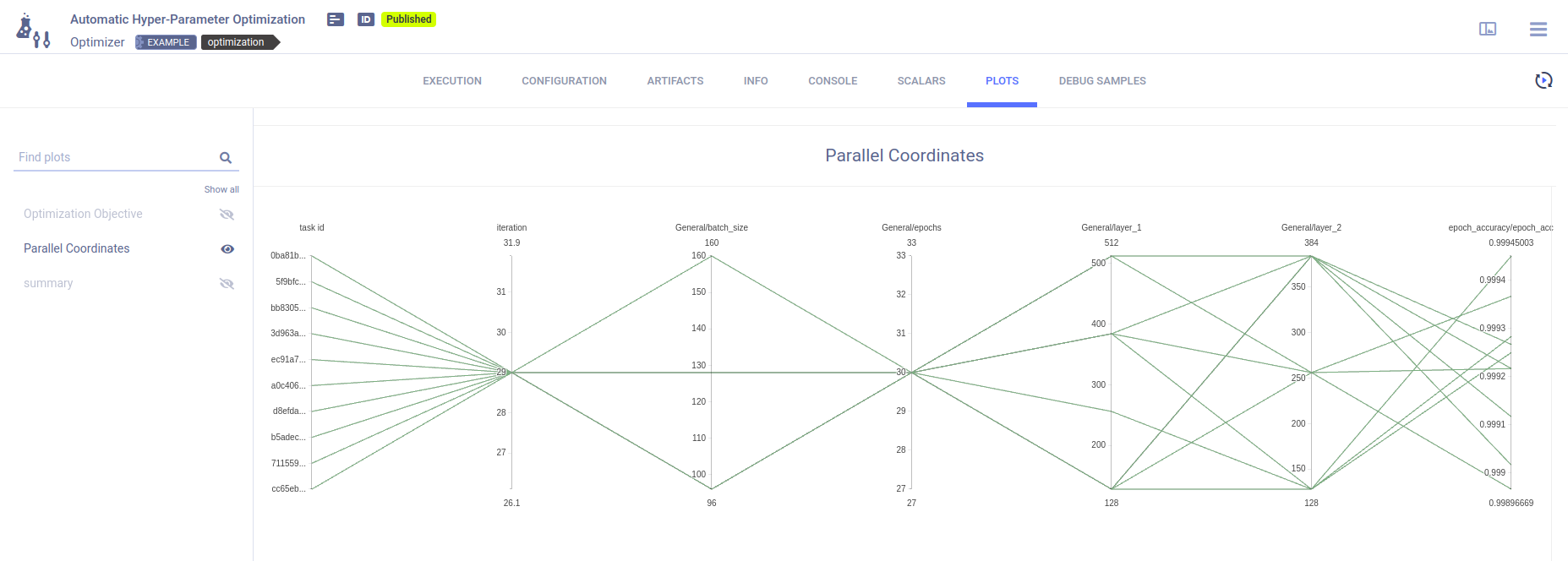Click the search icon in the Find plots field
Screen dimensions: 1568x561
[226, 157]
